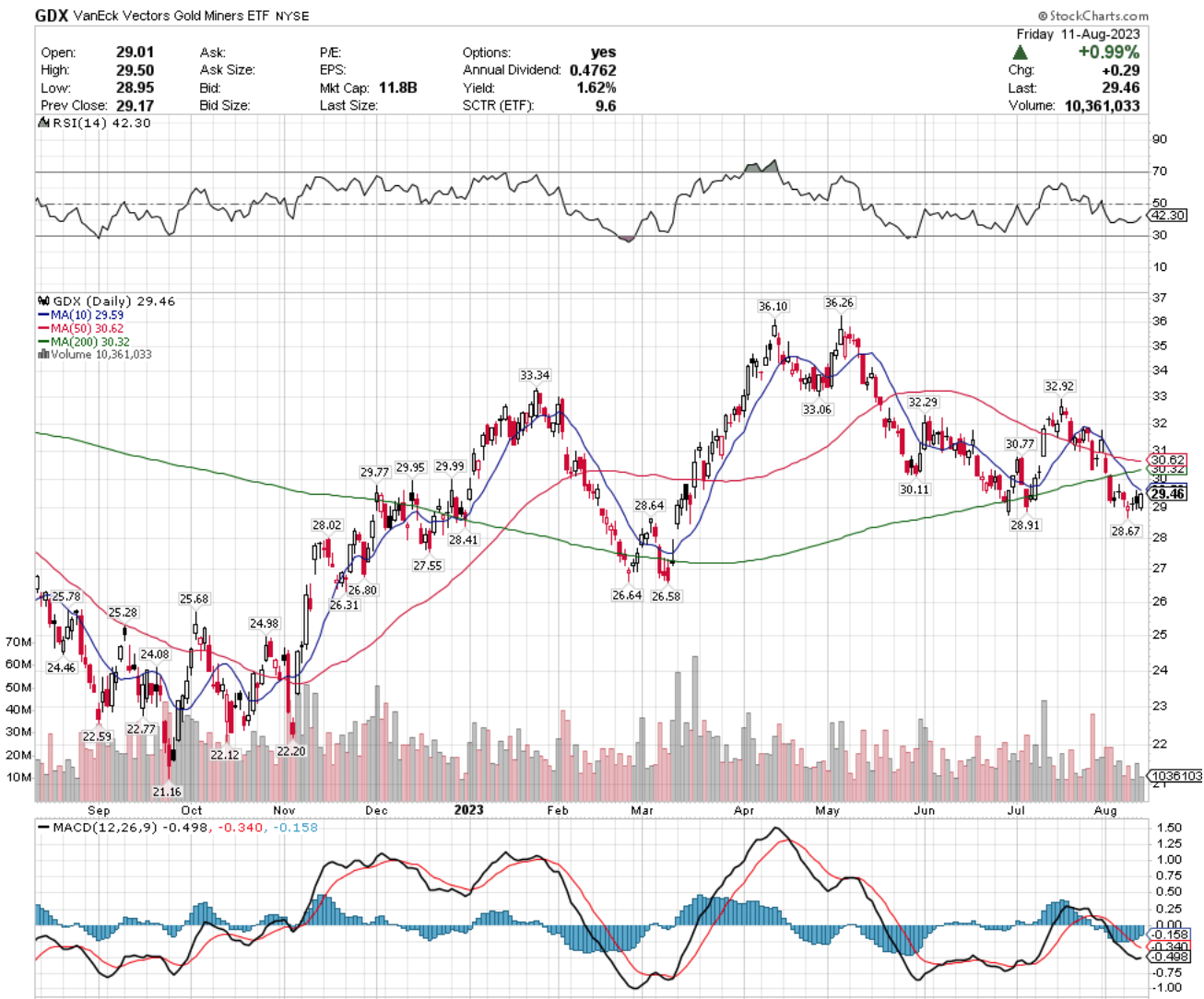Click the 26.64 low price label

627,595
